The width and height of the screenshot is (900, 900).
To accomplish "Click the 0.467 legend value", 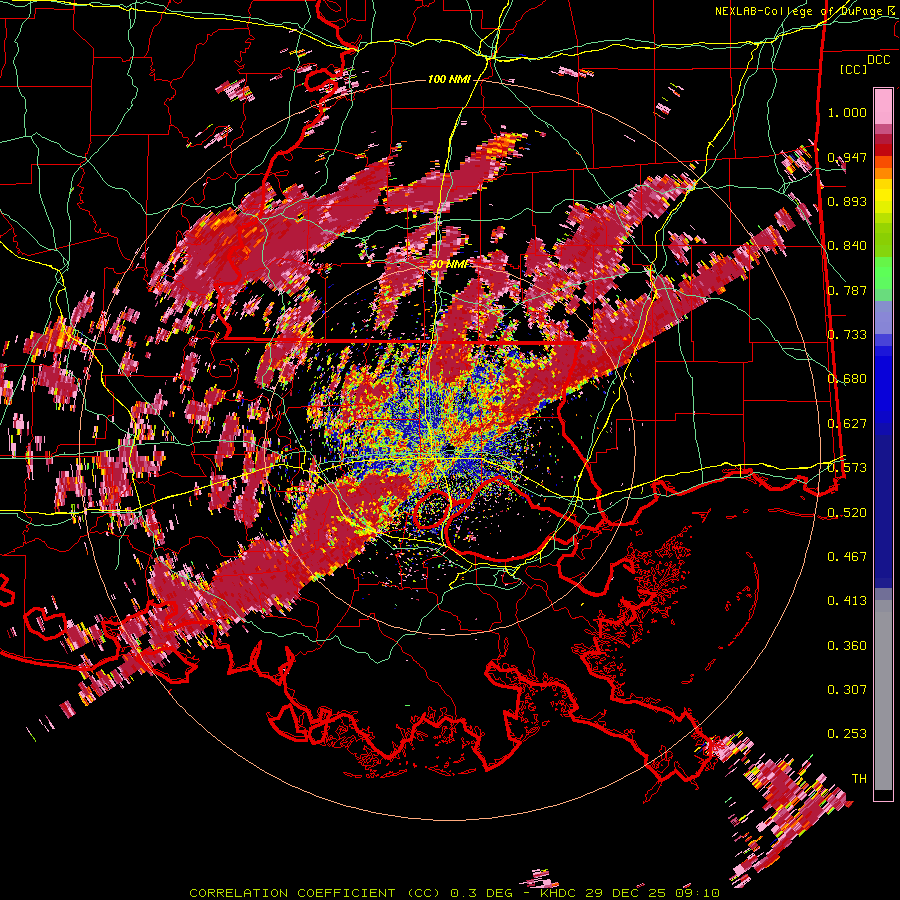I will point(847,557).
